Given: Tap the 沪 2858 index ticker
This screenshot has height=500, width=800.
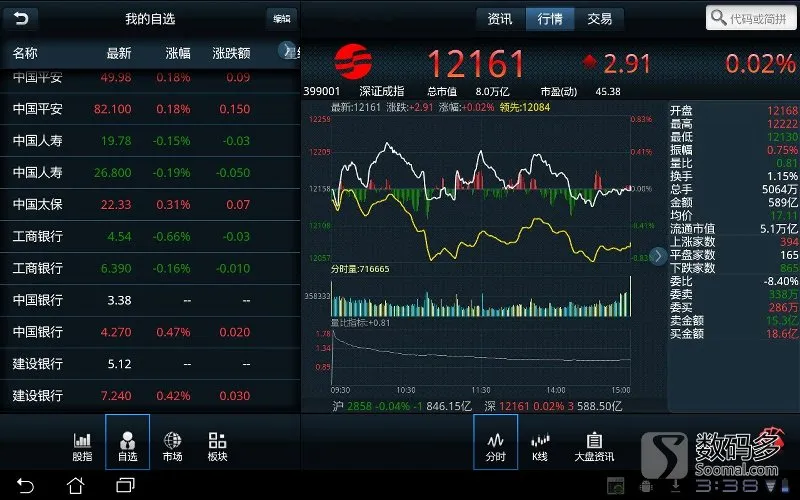Looking at the screenshot, I should coord(402,406).
